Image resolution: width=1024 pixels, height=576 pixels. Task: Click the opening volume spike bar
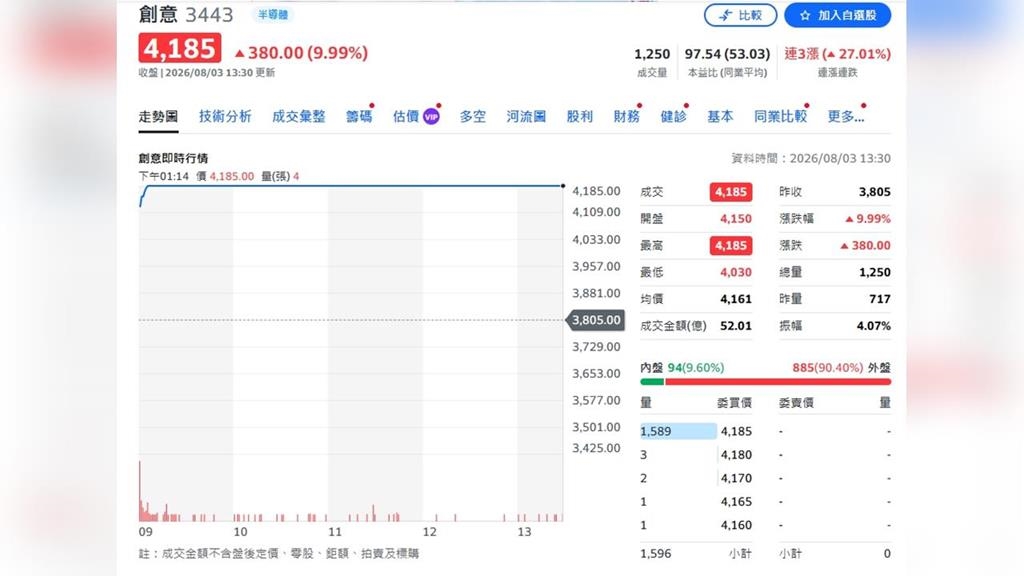coord(140,491)
